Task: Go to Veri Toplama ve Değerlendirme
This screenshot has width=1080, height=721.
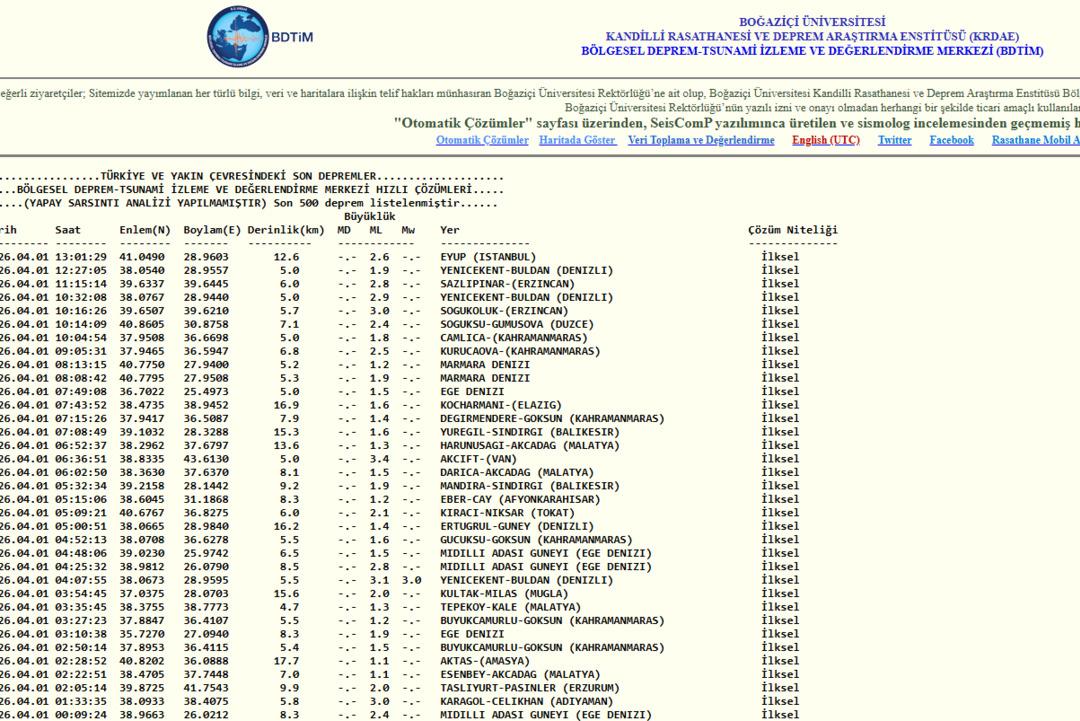Action: coord(700,140)
